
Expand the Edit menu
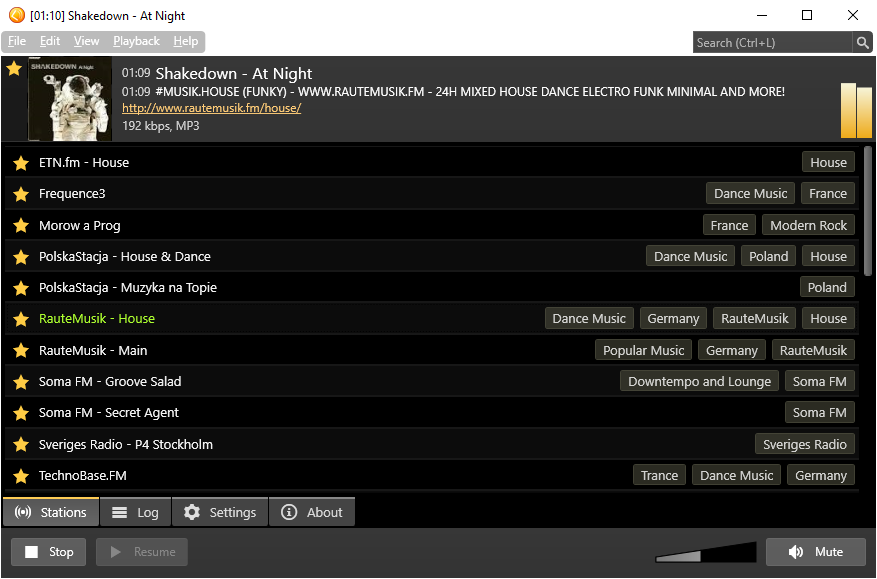pos(50,41)
